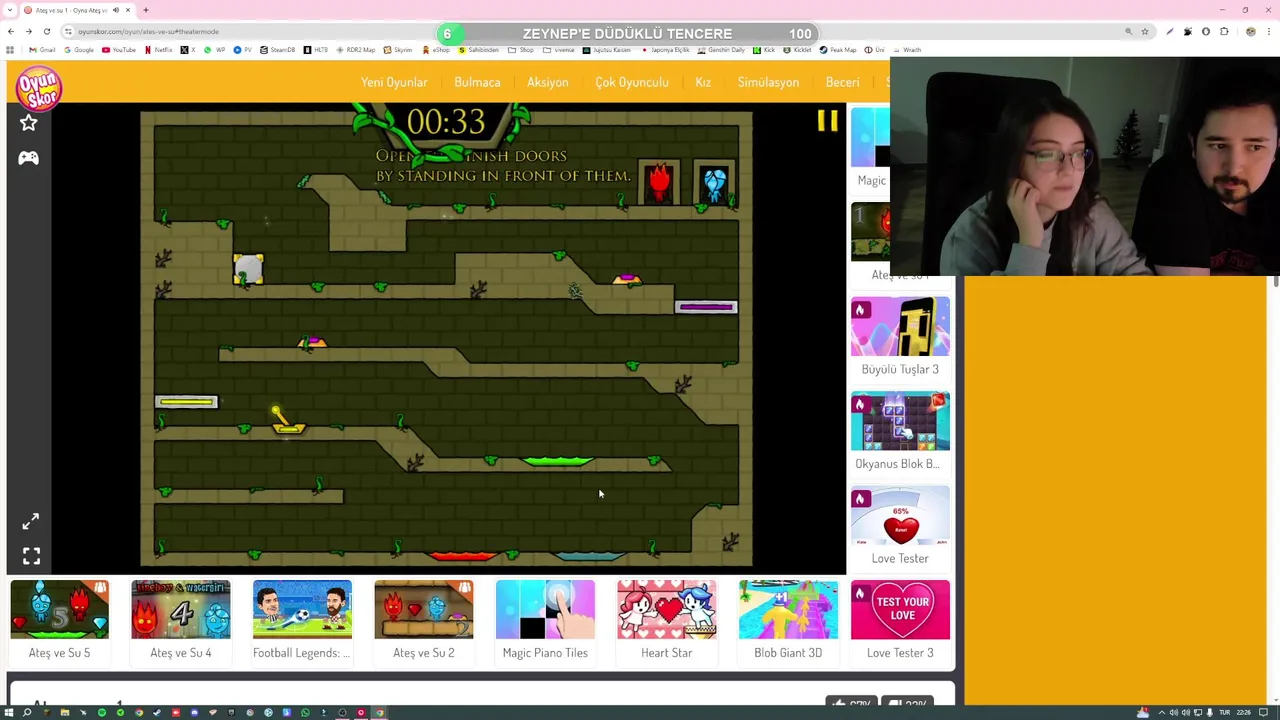Show hidden system tray icons chevron

(1164, 712)
